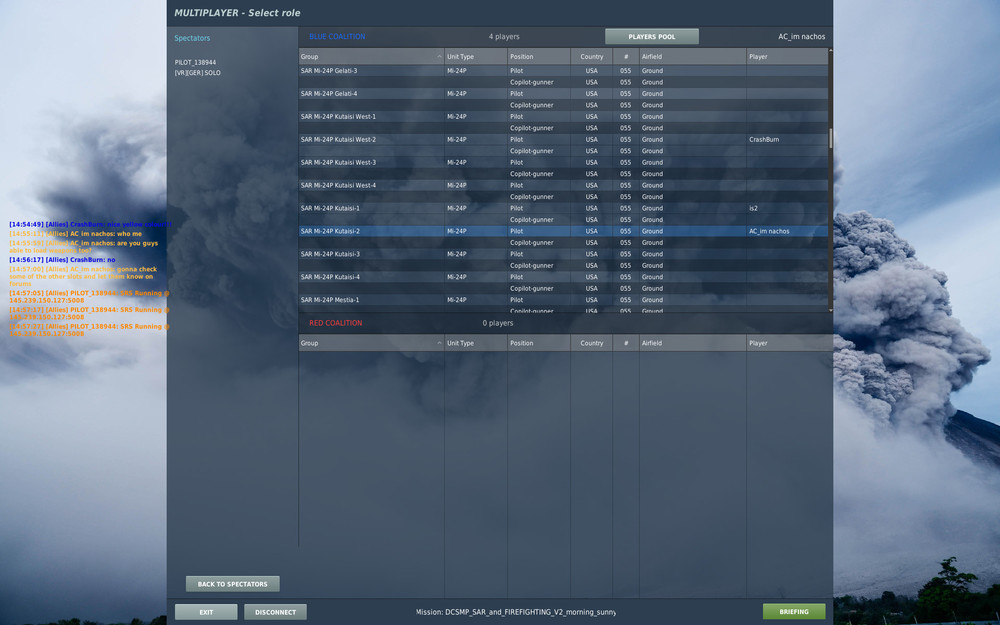Click red coalition Airfield column header
Image resolution: width=1000 pixels, height=625 pixels.
693,343
